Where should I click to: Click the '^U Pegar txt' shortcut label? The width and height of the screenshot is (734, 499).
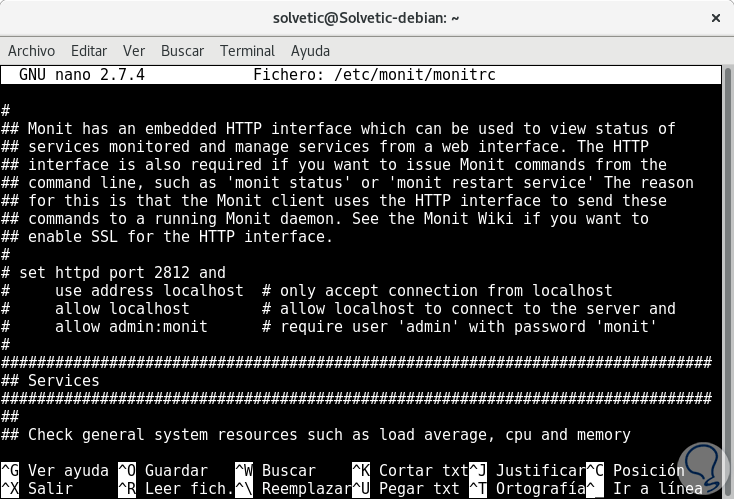click(406, 488)
